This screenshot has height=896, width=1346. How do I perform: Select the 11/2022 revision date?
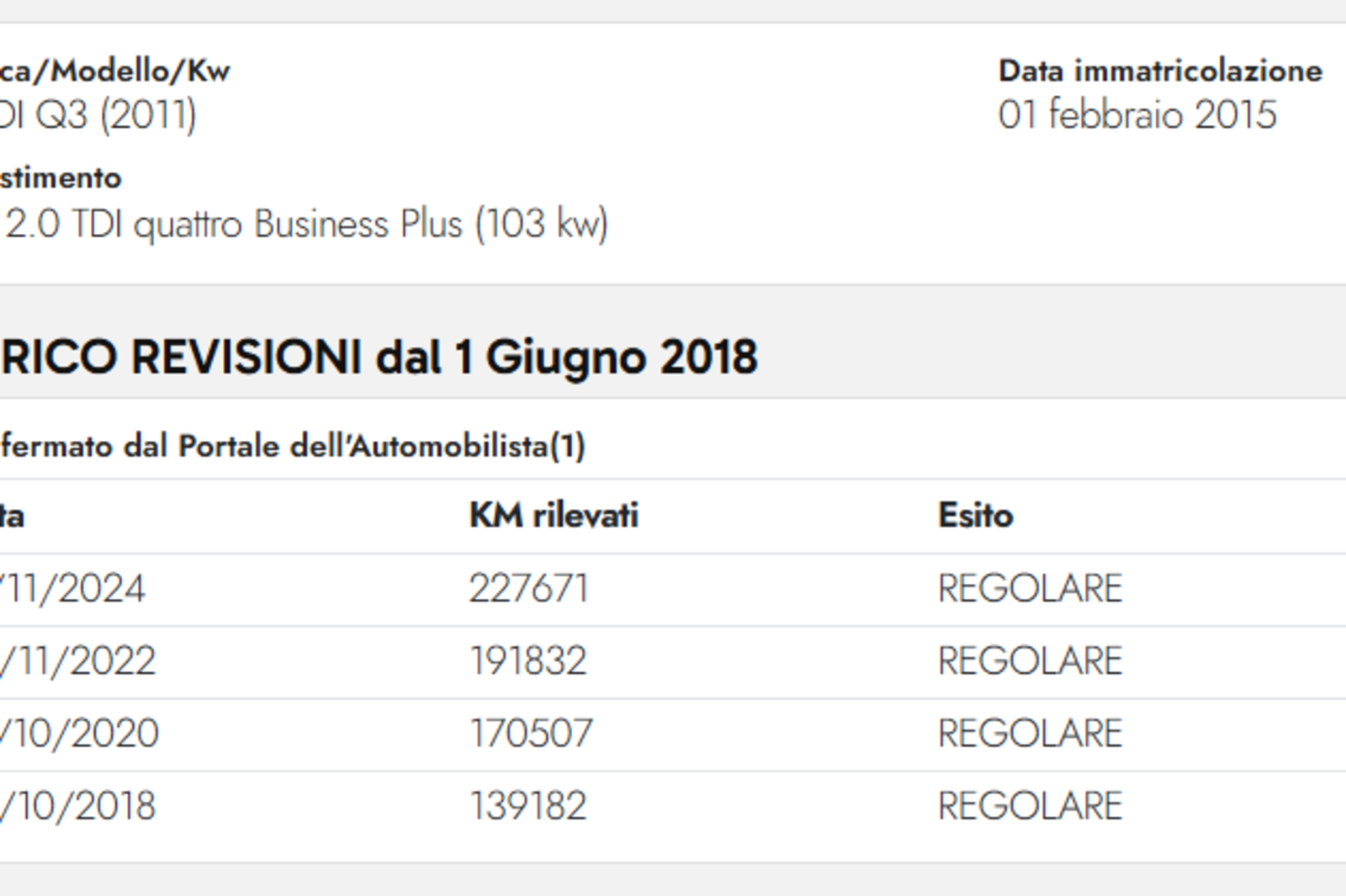coord(77,660)
